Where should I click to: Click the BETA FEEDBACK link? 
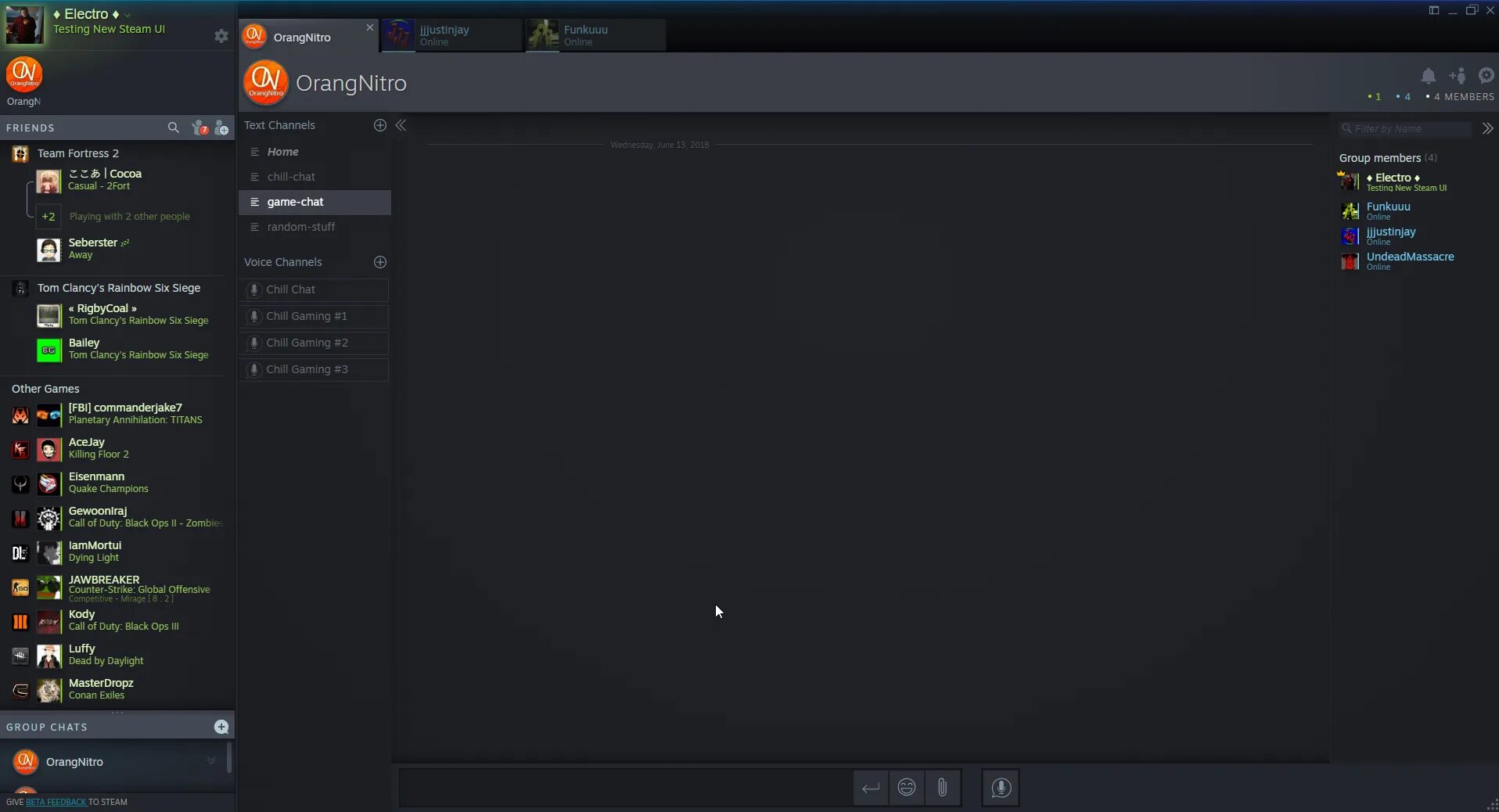click(x=56, y=802)
